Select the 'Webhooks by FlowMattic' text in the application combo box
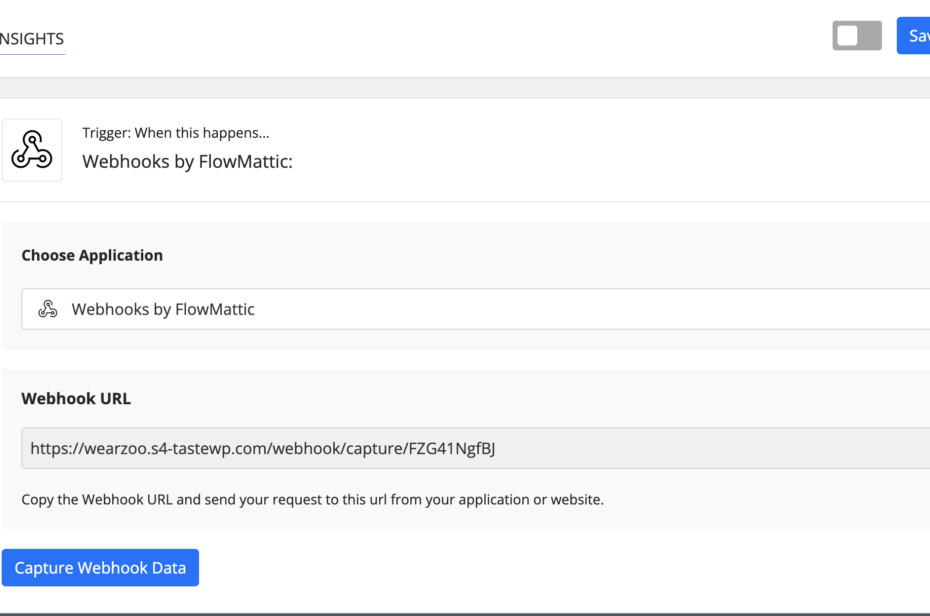930x616 pixels. pos(163,309)
